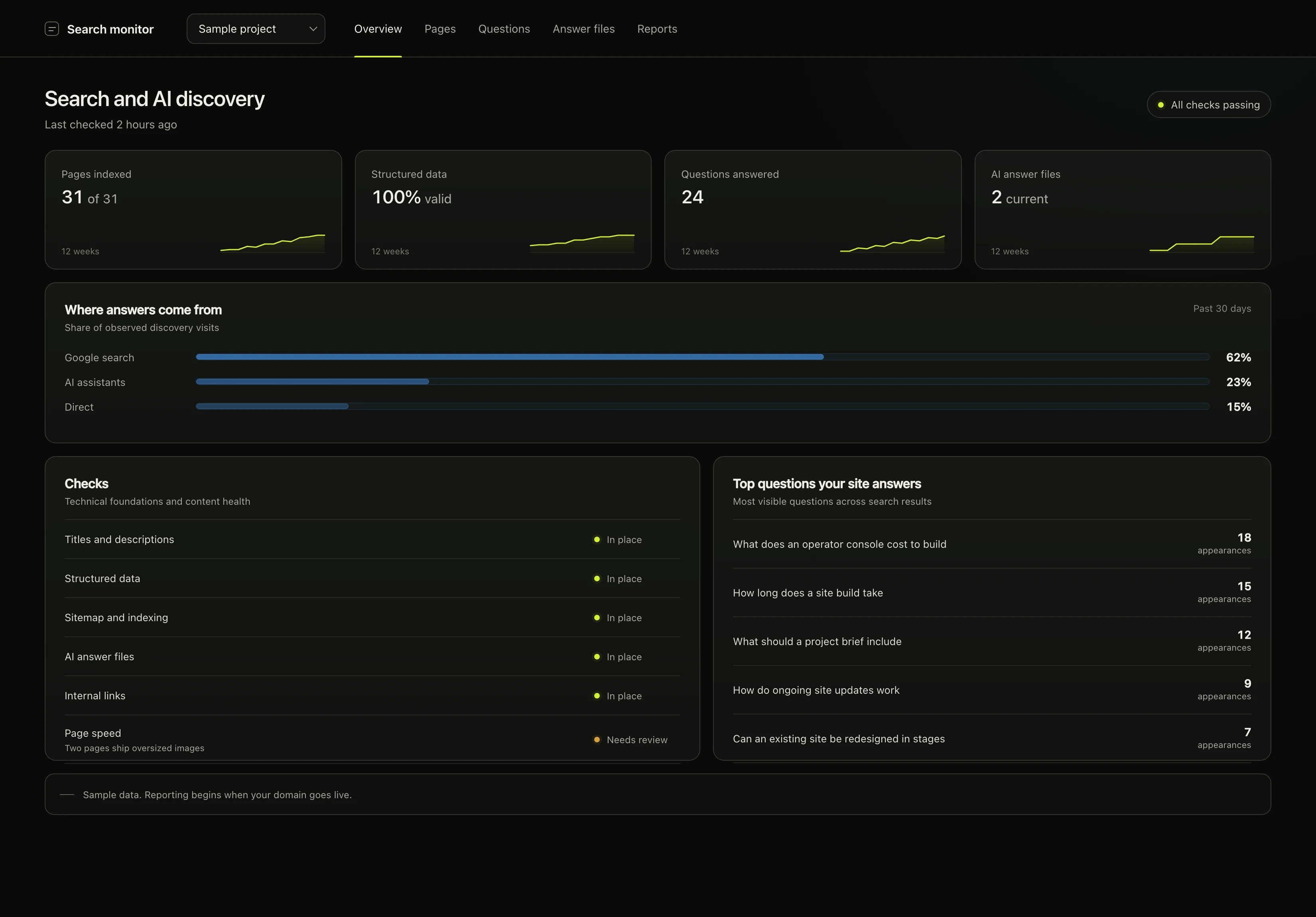Image resolution: width=1316 pixels, height=917 pixels.
Task: Open the Answer files tab
Action: [583, 29]
